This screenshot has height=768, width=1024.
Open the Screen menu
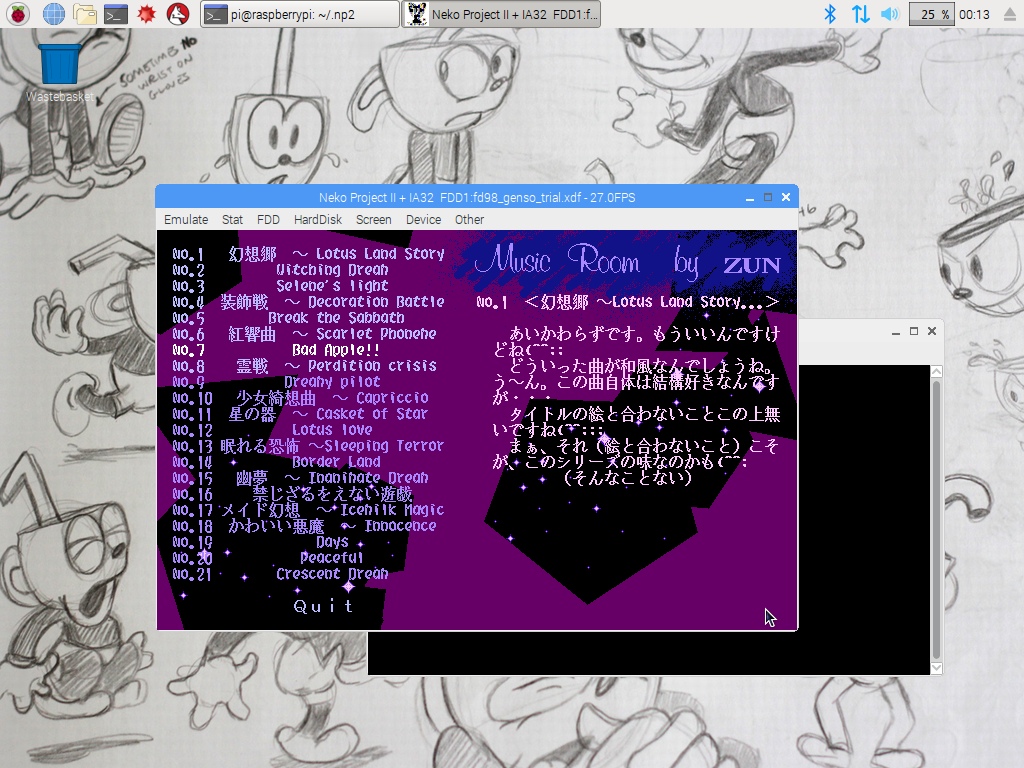tap(374, 219)
